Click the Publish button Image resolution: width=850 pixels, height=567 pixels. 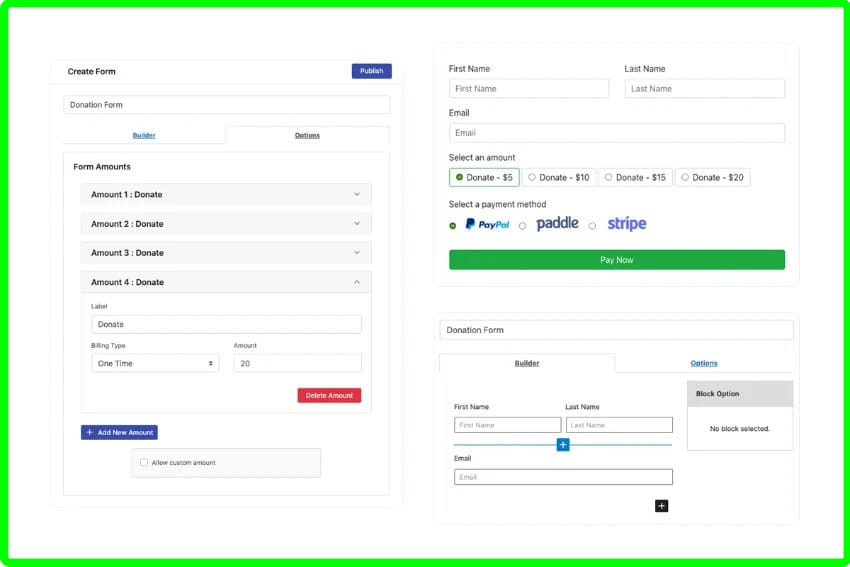point(371,71)
